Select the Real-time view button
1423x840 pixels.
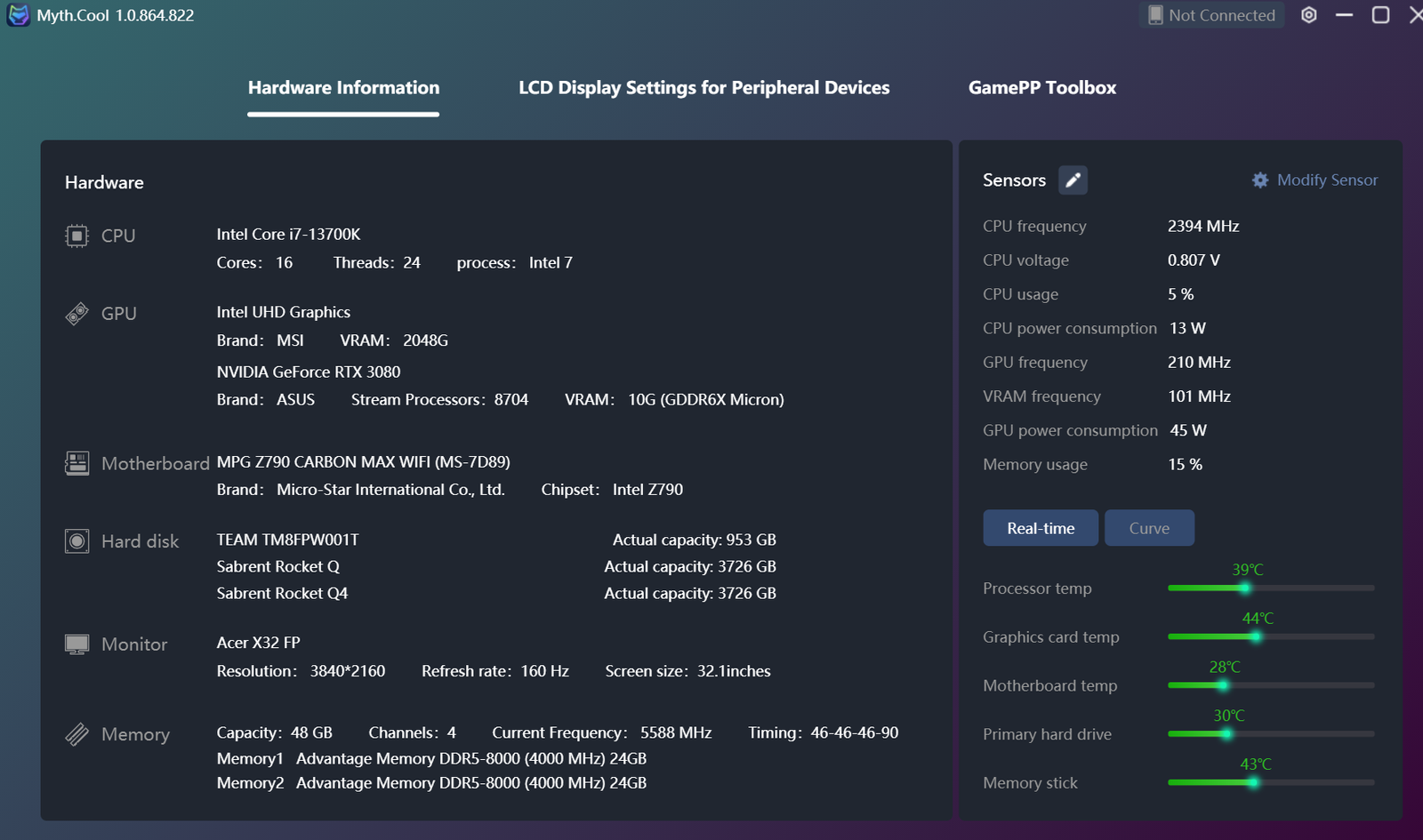point(1040,528)
